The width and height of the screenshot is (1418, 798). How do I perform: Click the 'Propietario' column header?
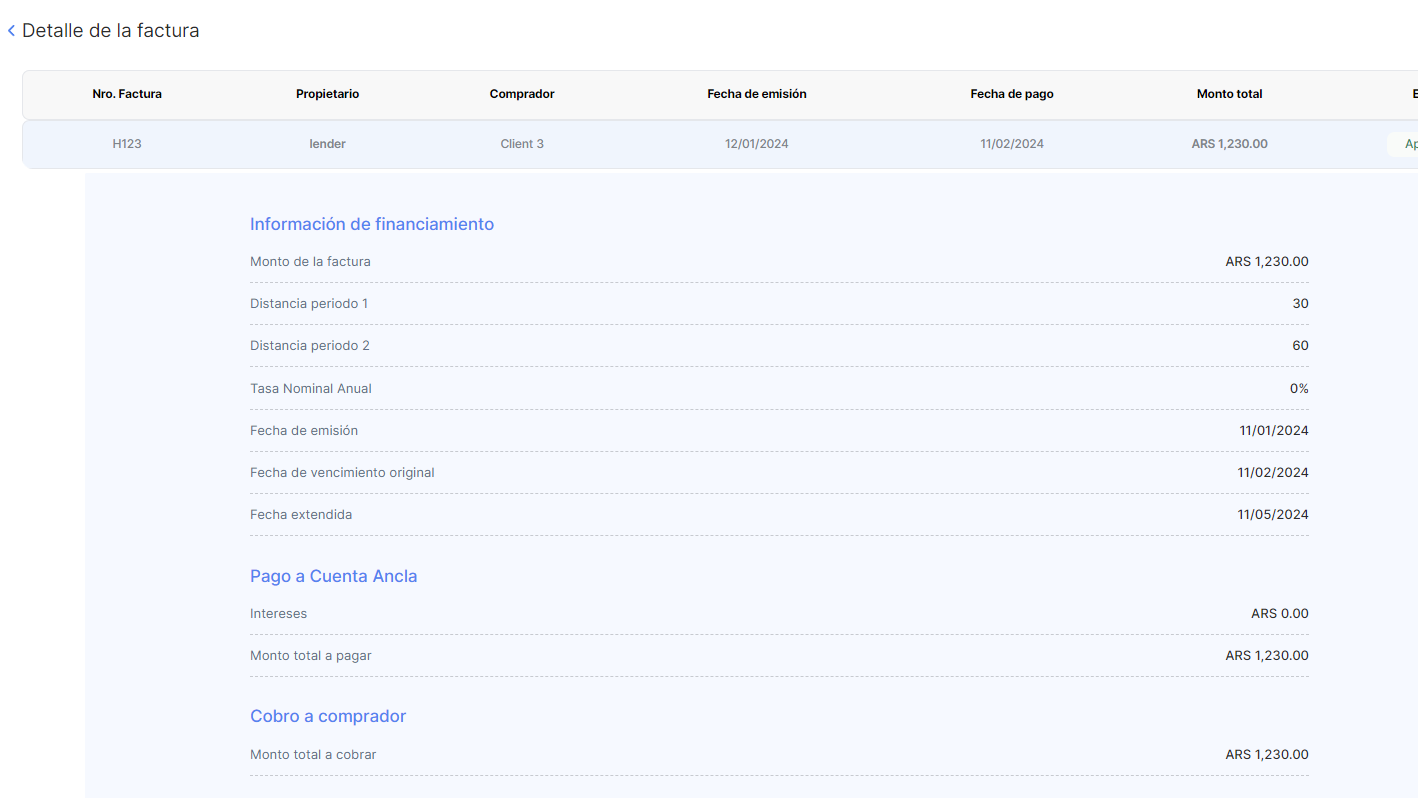coord(327,94)
